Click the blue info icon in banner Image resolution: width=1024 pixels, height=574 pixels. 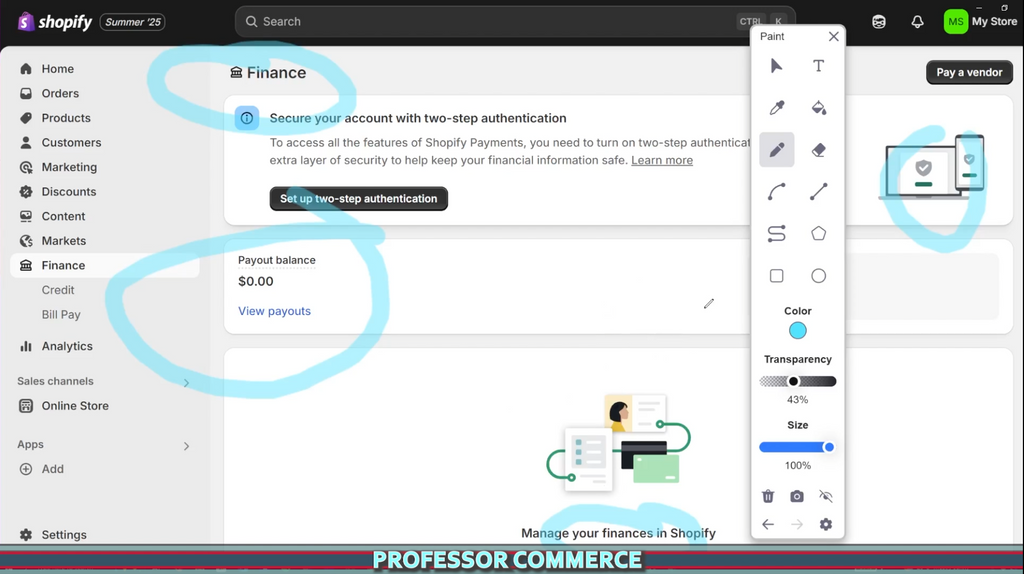point(247,118)
